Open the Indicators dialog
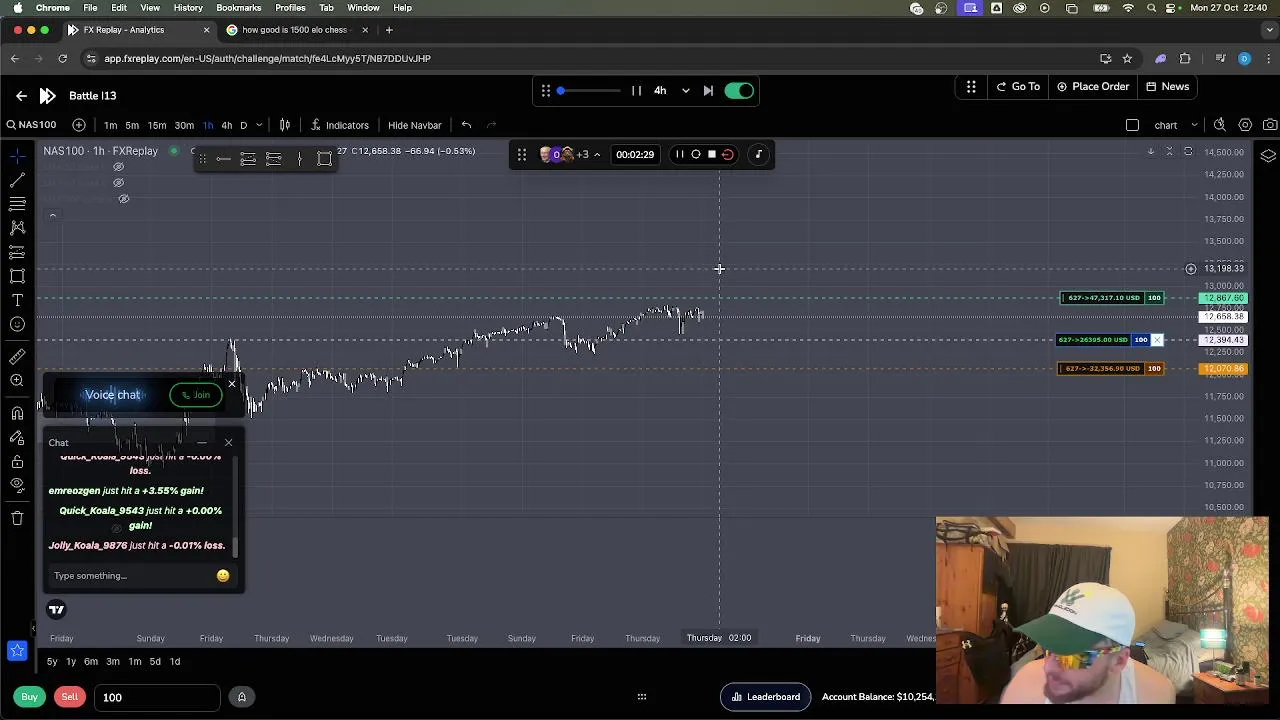 (339, 125)
